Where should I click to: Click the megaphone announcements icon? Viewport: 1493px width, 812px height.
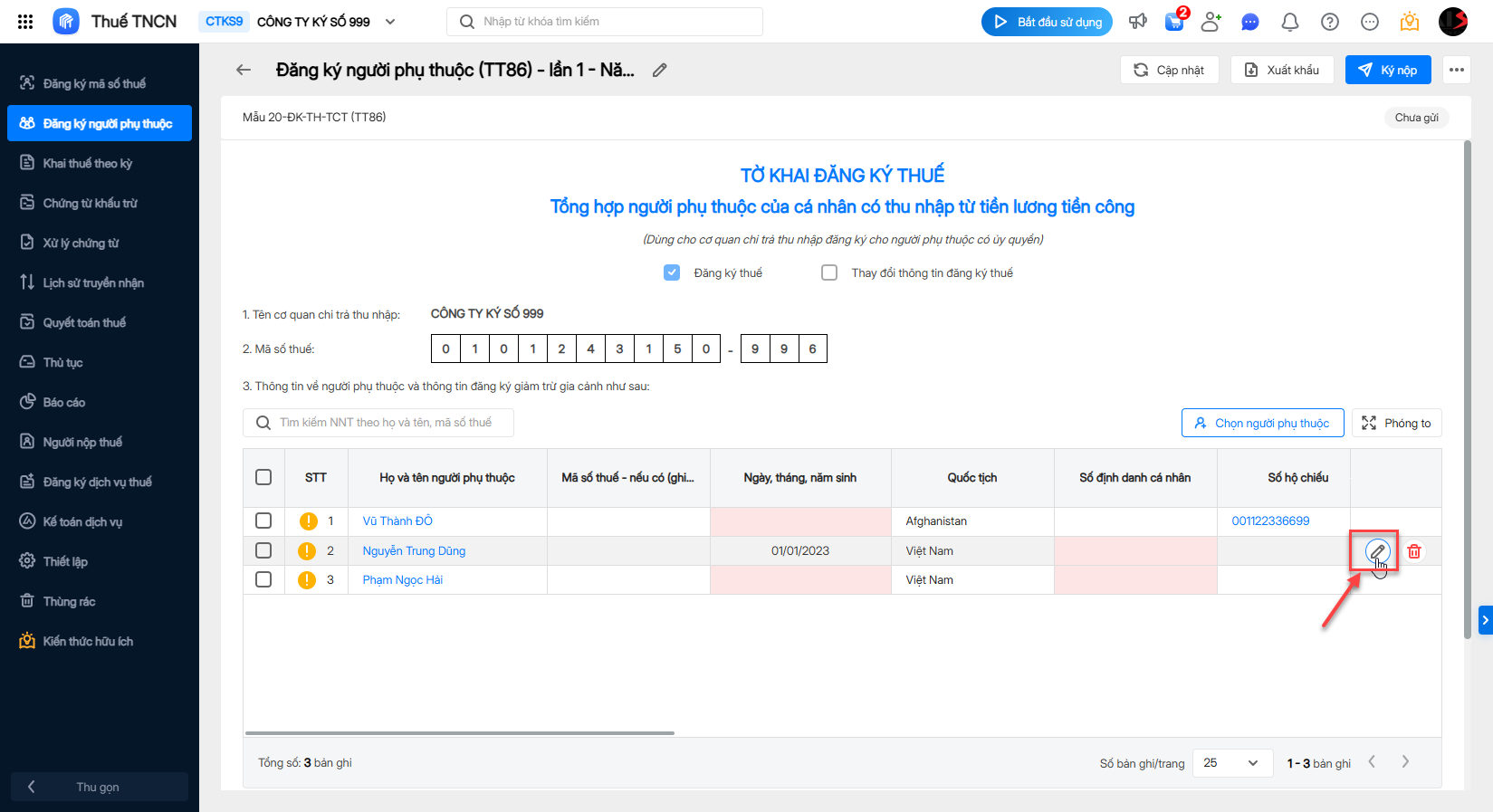(1138, 22)
